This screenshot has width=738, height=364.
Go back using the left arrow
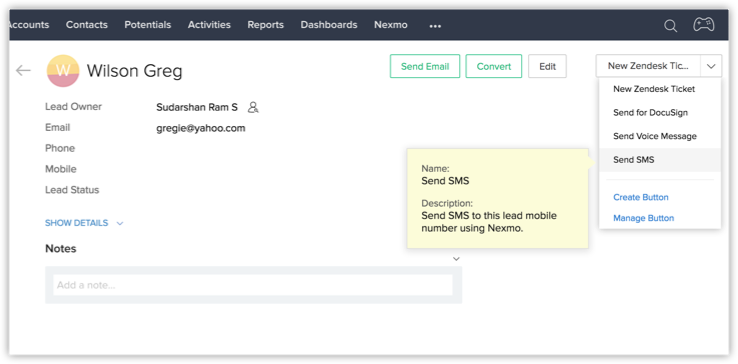pyautogui.click(x=23, y=71)
